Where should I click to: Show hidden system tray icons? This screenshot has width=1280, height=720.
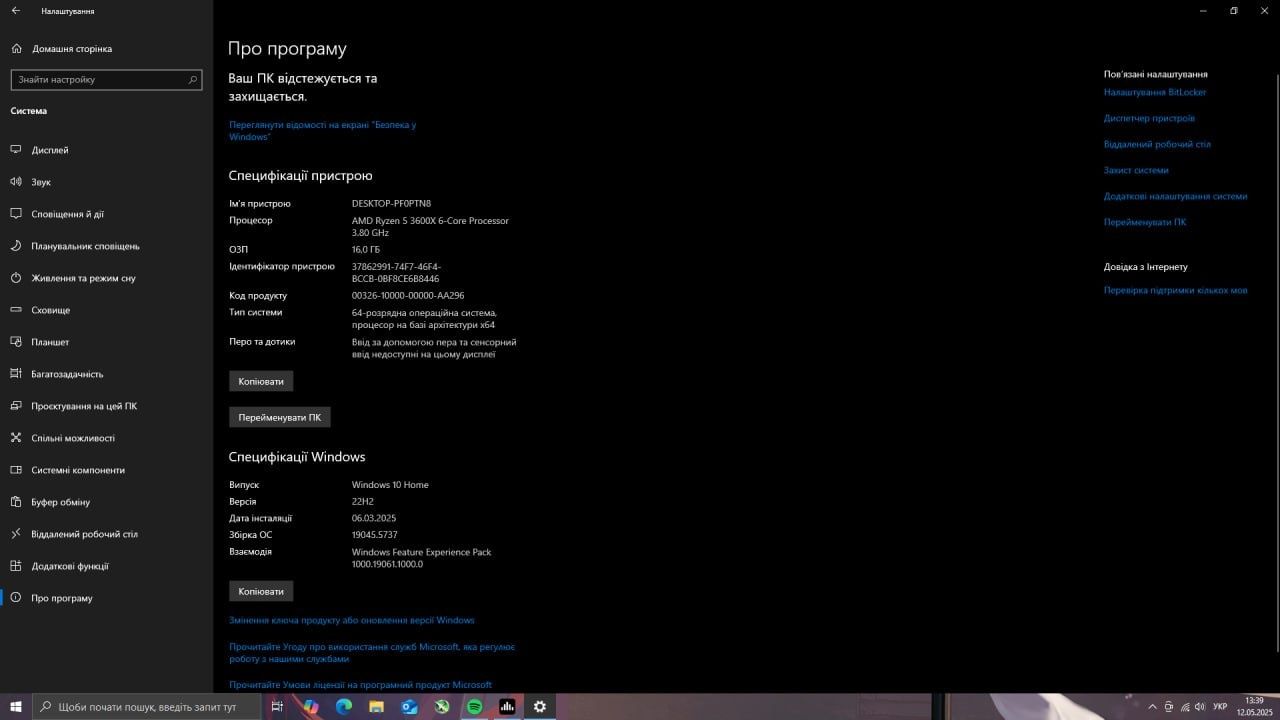coord(1152,707)
